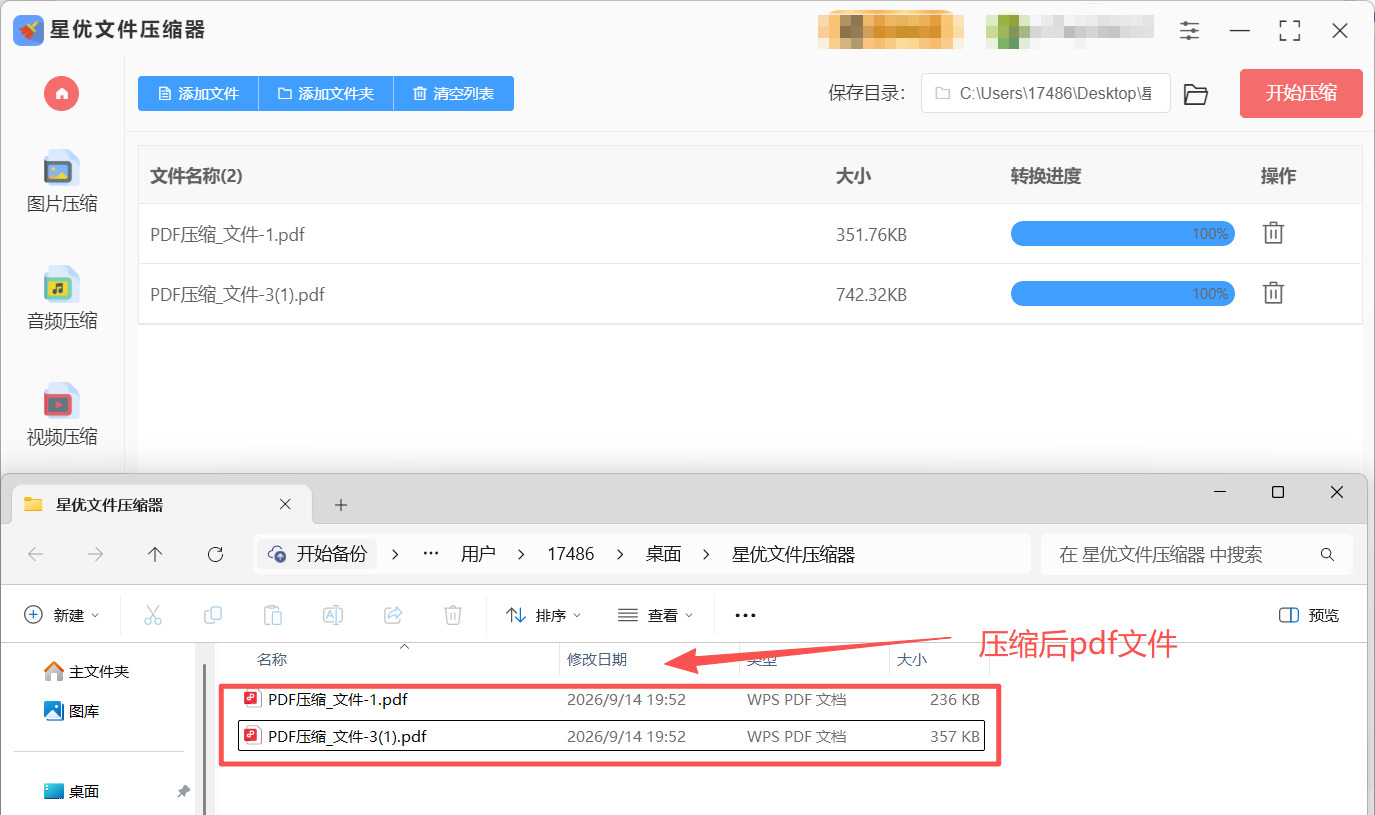Start compression with 开始压缩 button
Viewport: 1375px width, 815px height.
(1301, 94)
